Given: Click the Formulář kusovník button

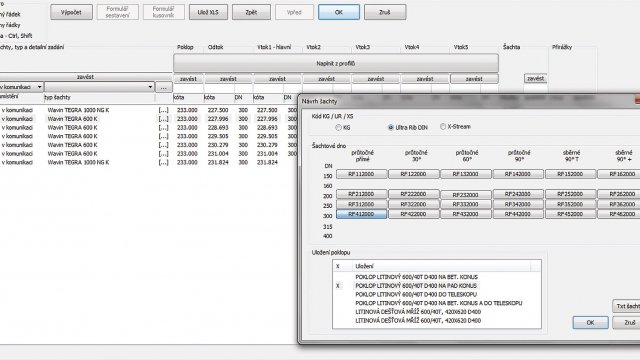Looking at the screenshot, I should 164,12.
